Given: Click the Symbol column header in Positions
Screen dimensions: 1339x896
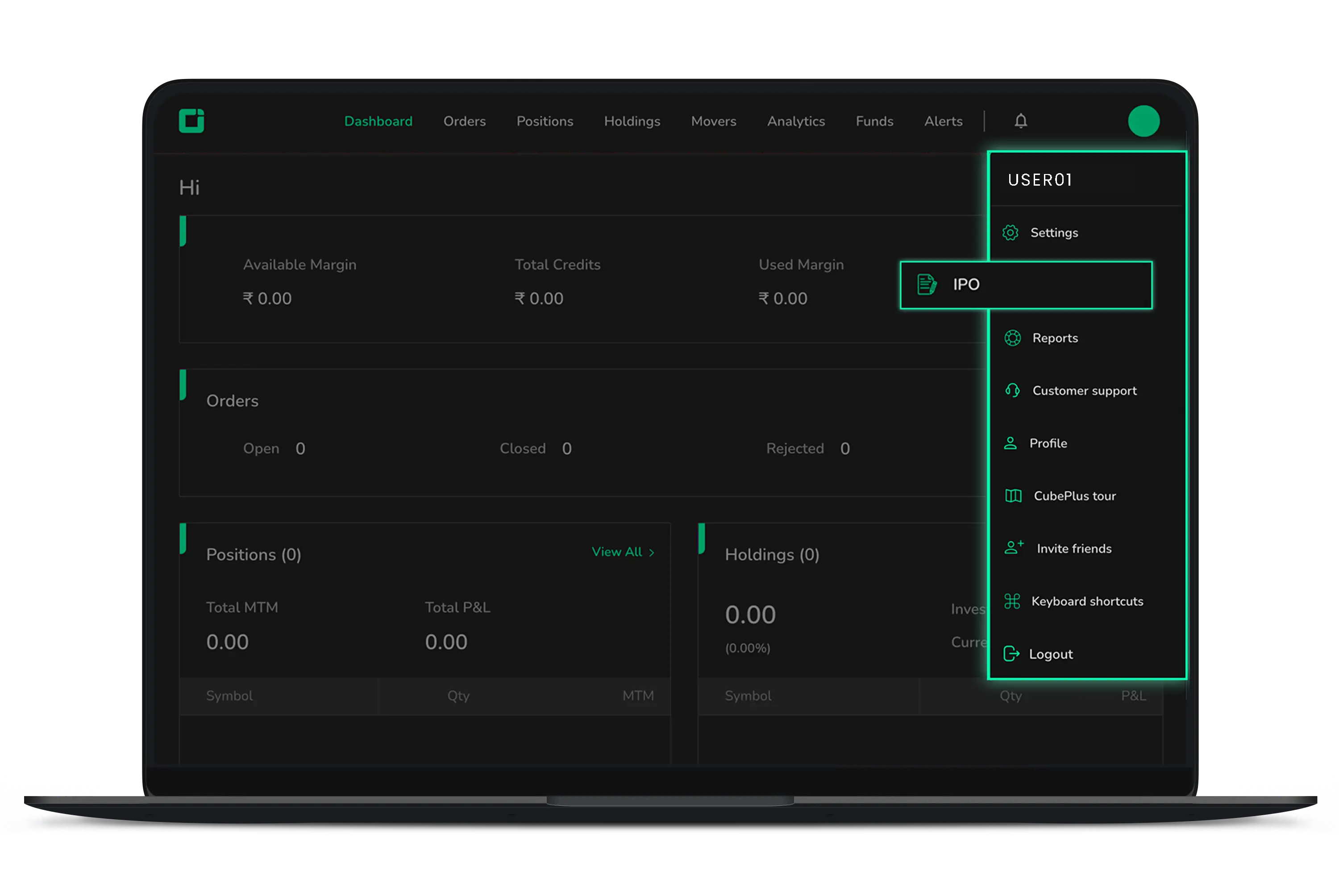Looking at the screenshot, I should point(229,696).
